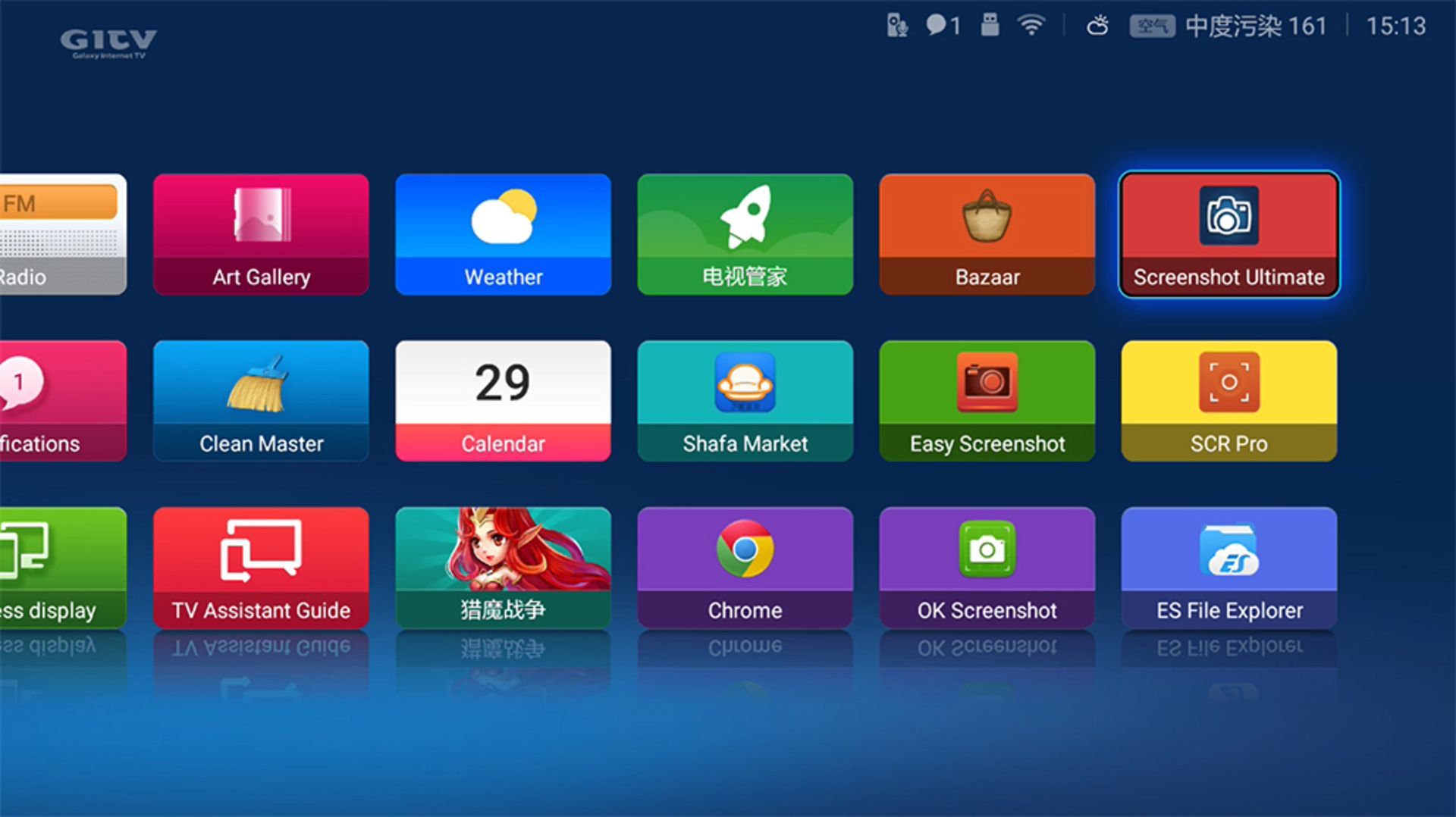Open OK Screenshot
Screen dimensions: 1456x817
(x=987, y=567)
